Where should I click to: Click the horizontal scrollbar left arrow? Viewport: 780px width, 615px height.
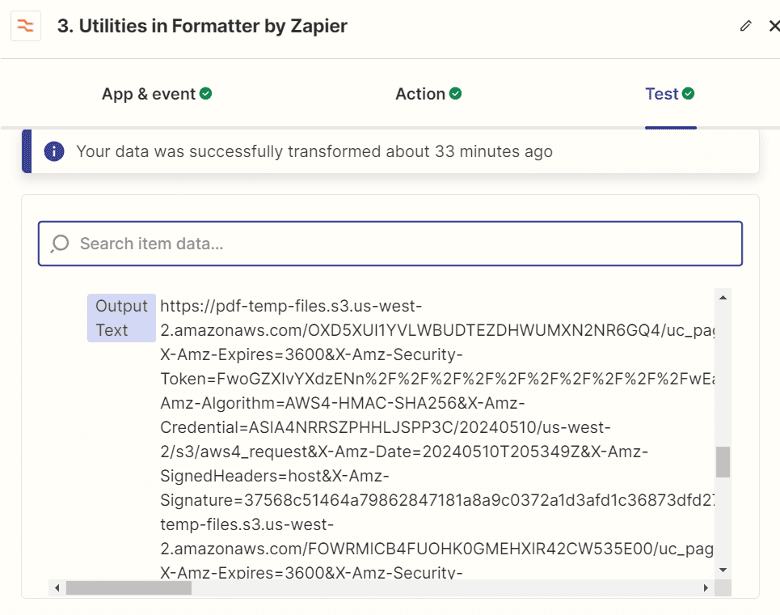click(x=57, y=588)
